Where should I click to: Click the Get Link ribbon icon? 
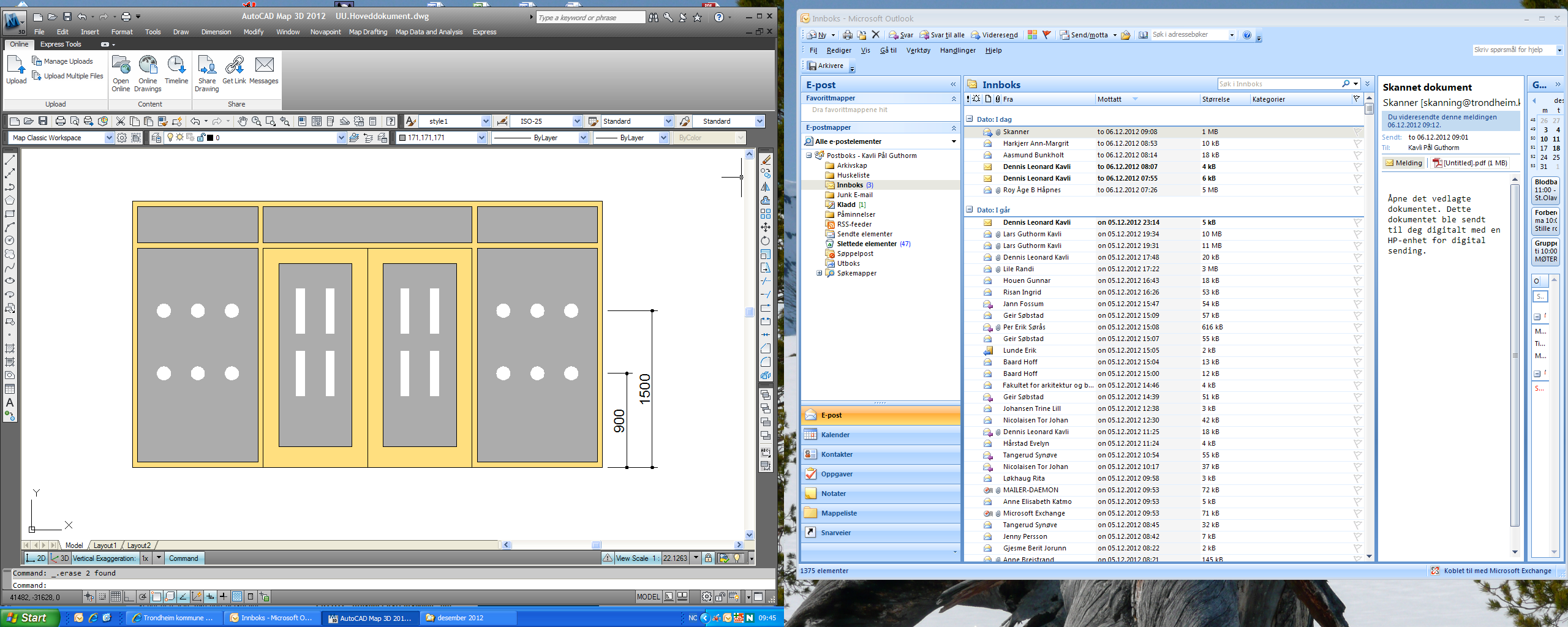click(234, 69)
